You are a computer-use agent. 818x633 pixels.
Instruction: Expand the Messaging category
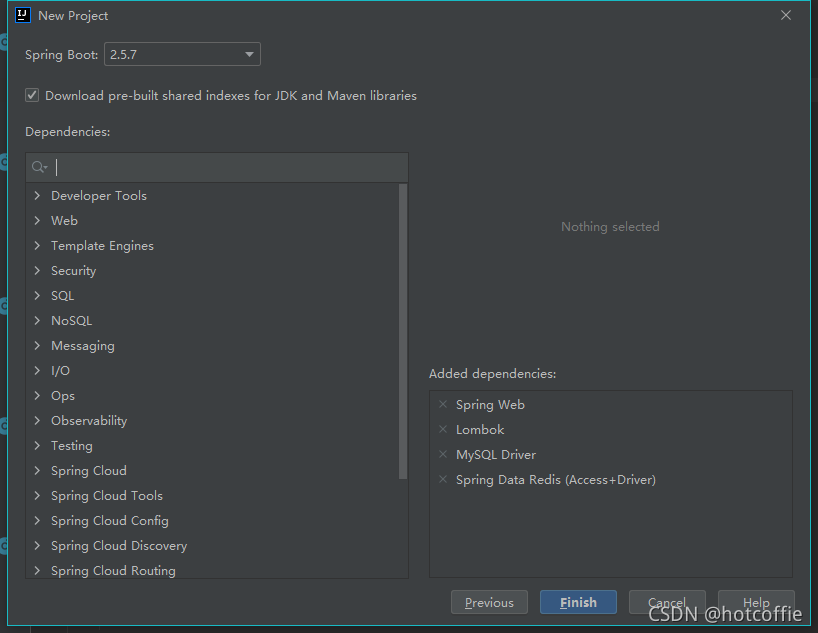click(x=37, y=345)
